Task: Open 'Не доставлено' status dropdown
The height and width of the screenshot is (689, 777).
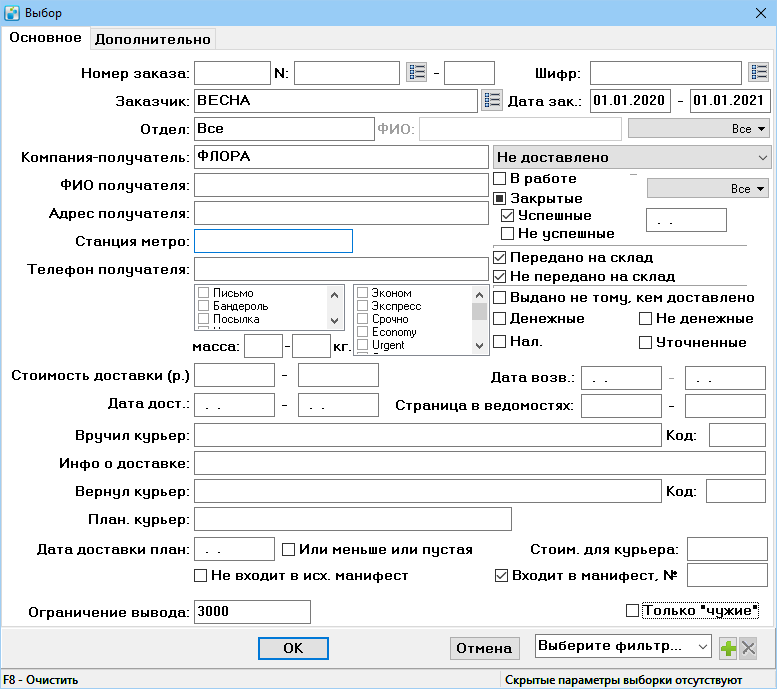Action: (x=632, y=158)
